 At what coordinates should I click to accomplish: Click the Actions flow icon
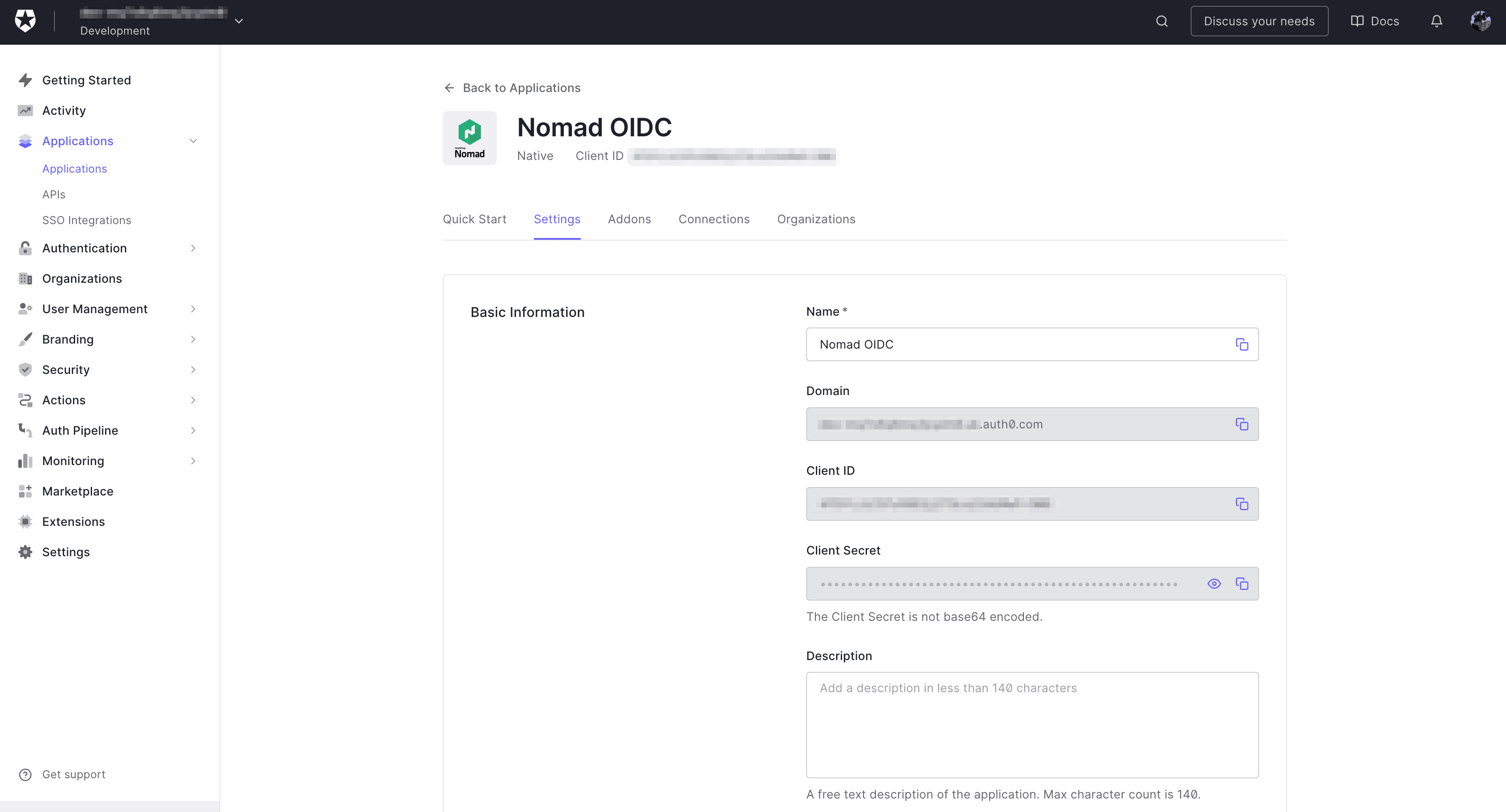[25, 400]
